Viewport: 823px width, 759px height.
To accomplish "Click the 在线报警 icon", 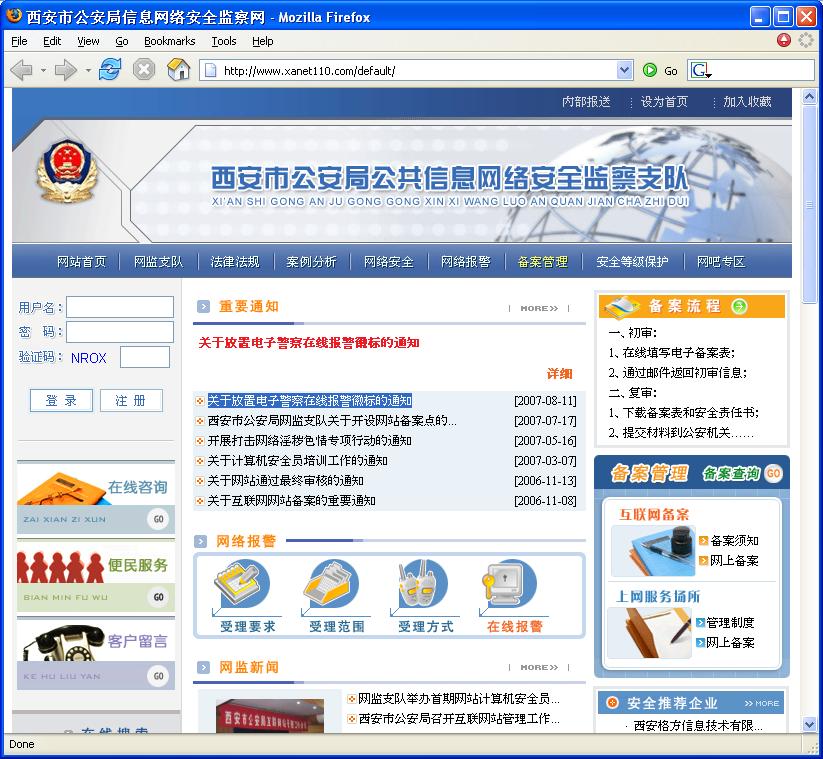I will tap(514, 588).
